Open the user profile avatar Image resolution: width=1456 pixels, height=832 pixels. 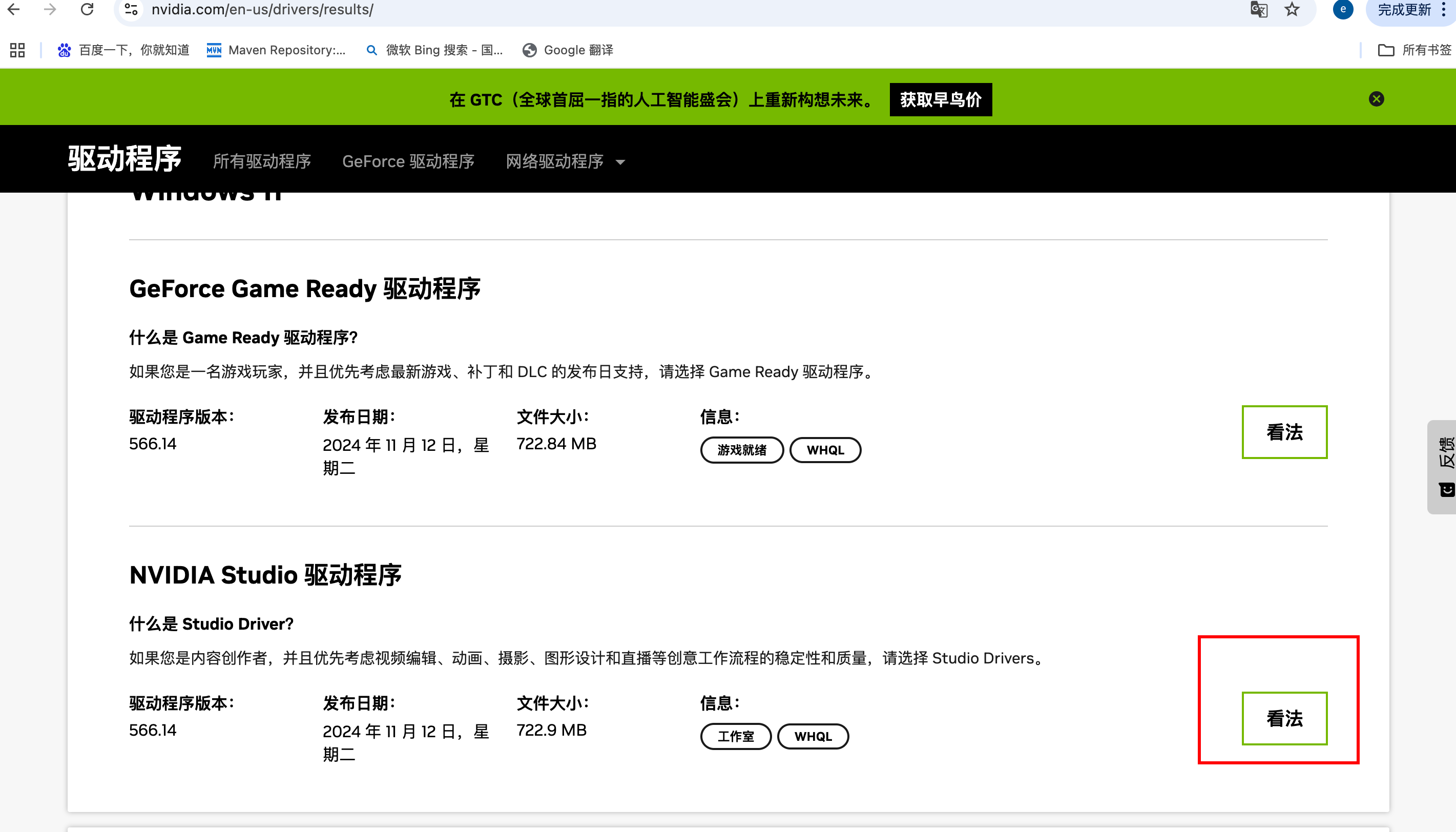[x=1343, y=9]
